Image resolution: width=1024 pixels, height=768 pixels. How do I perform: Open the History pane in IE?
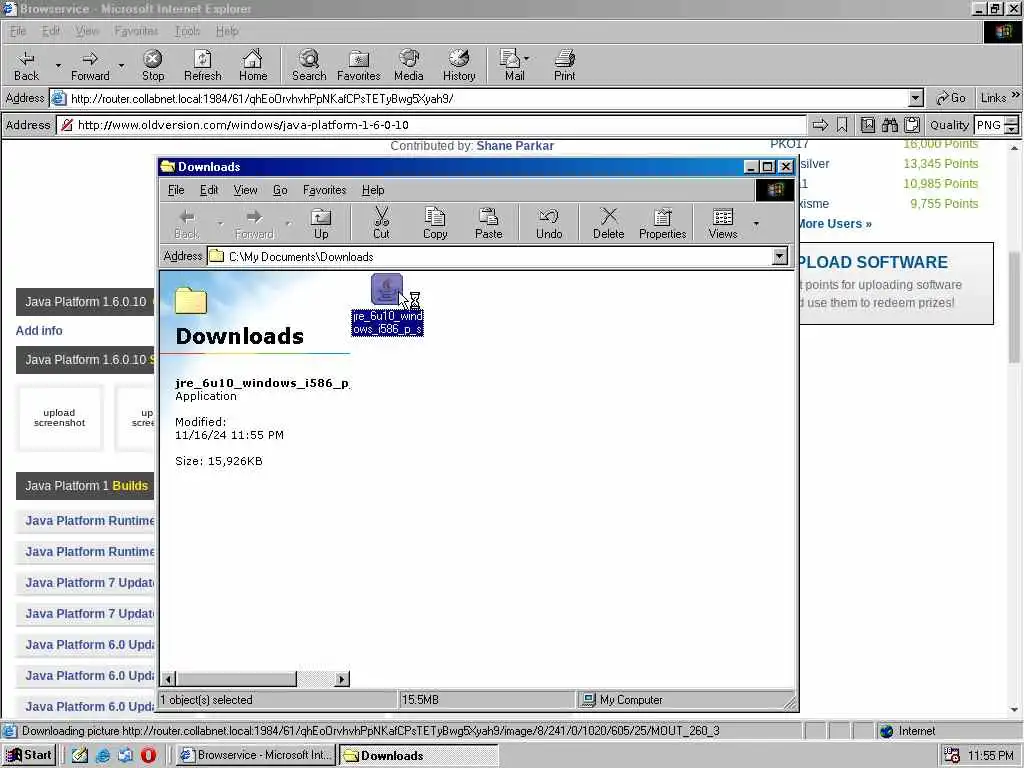click(459, 65)
